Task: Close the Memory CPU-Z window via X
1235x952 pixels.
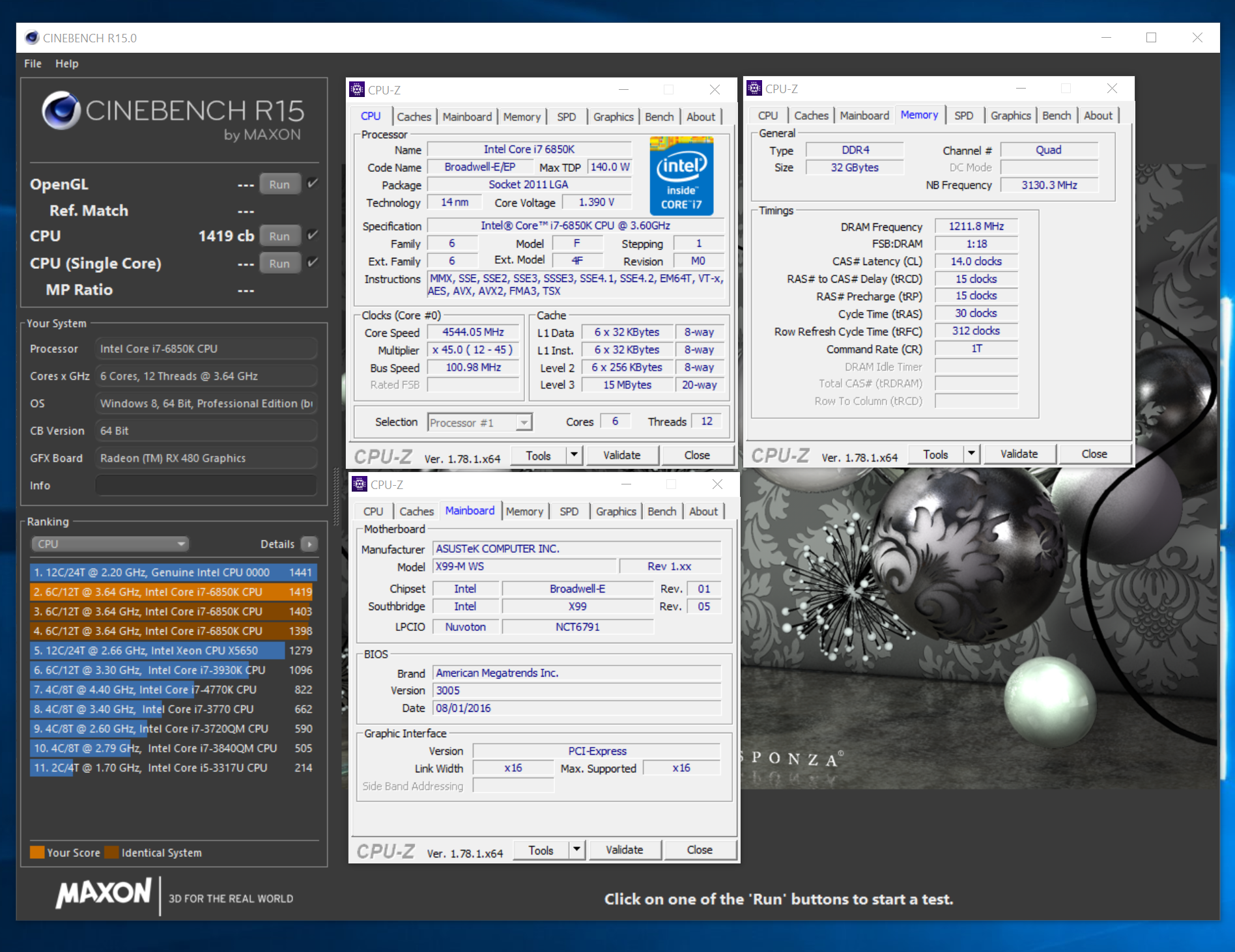Action: click(x=1112, y=88)
